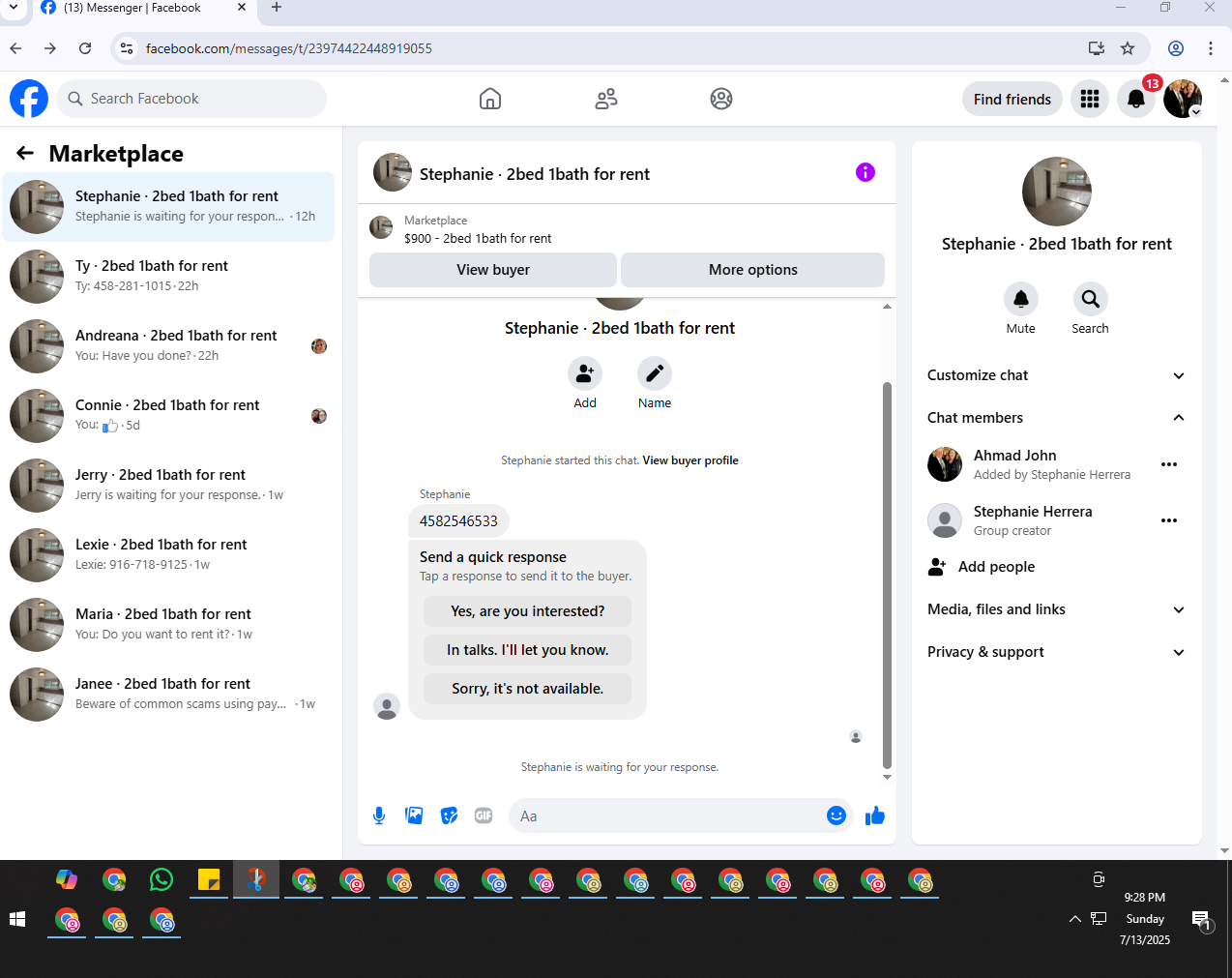Attach a photo using the image icon
This screenshot has width=1232, height=978.
coord(414,815)
